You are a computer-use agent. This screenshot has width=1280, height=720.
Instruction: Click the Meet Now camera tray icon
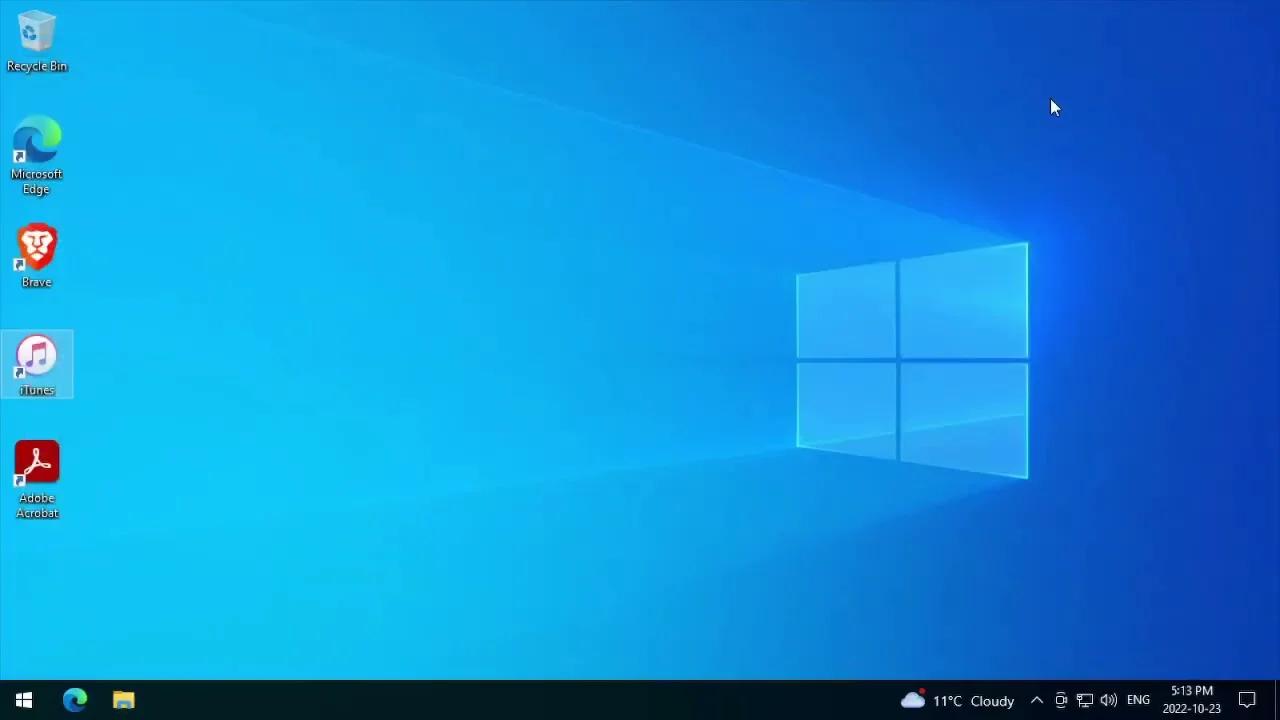click(1061, 700)
